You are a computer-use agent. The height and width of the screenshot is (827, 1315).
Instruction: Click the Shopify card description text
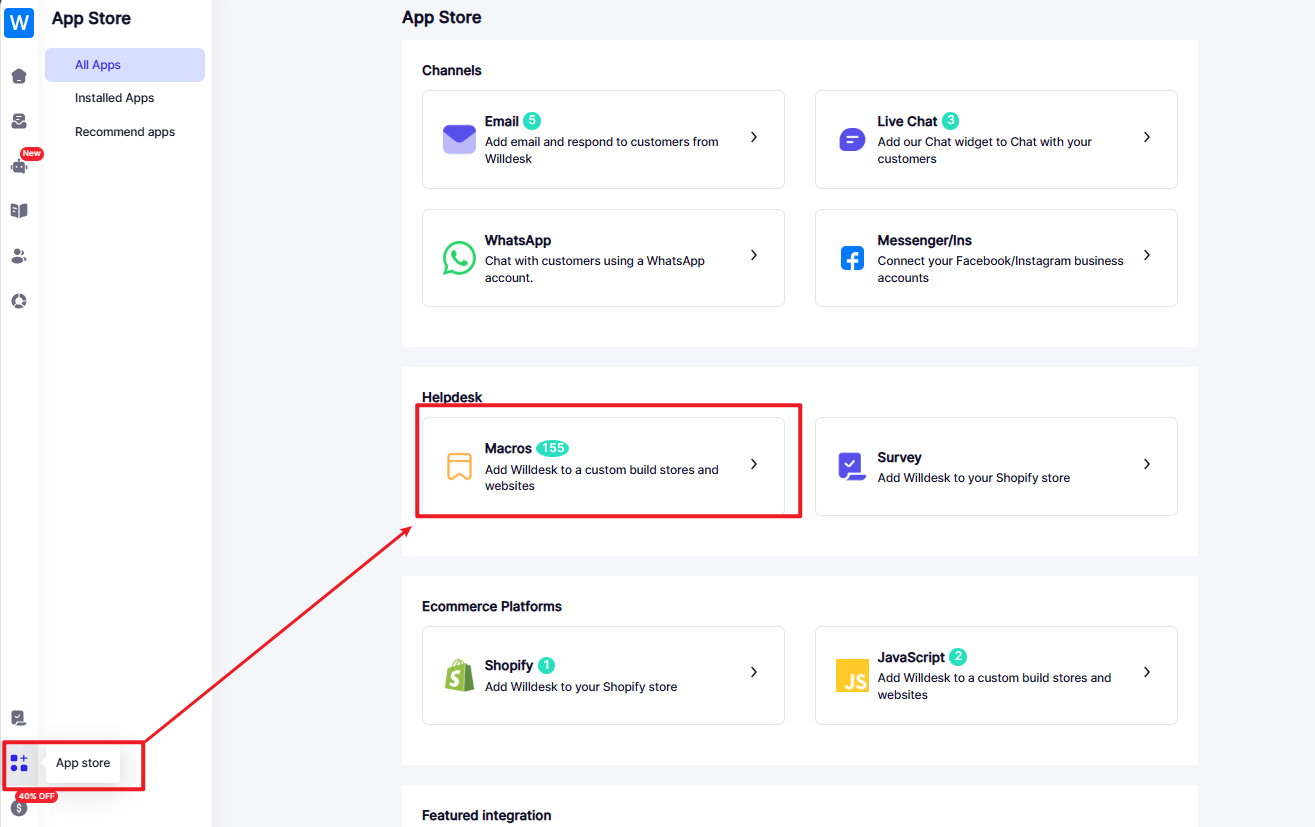(581, 687)
